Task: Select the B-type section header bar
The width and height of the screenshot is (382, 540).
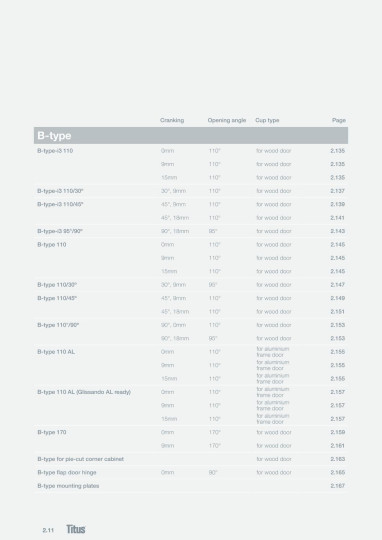Action: (x=191, y=135)
